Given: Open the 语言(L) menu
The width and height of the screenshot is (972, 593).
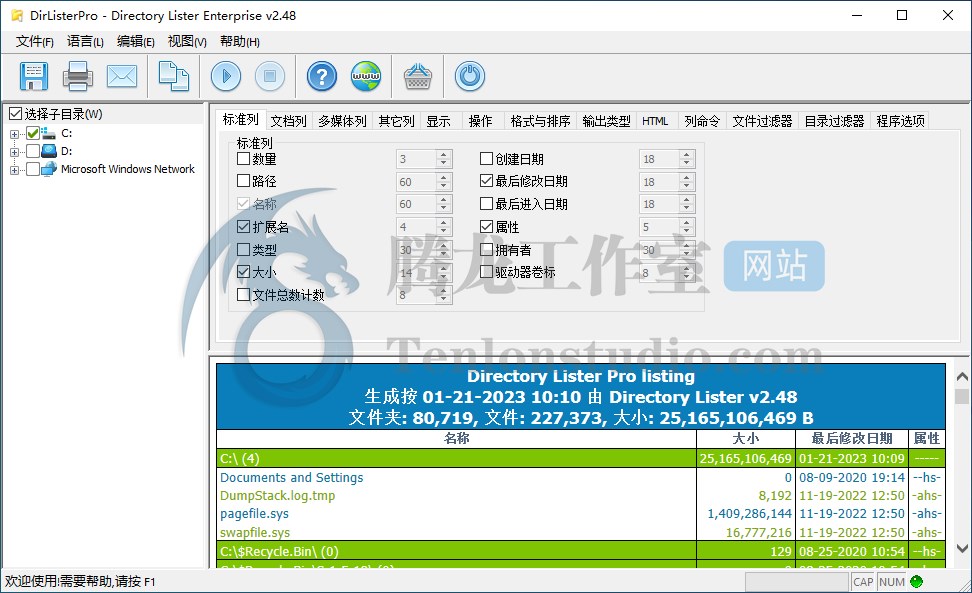Looking at the screenshot, I should click(x=85, y=42).
